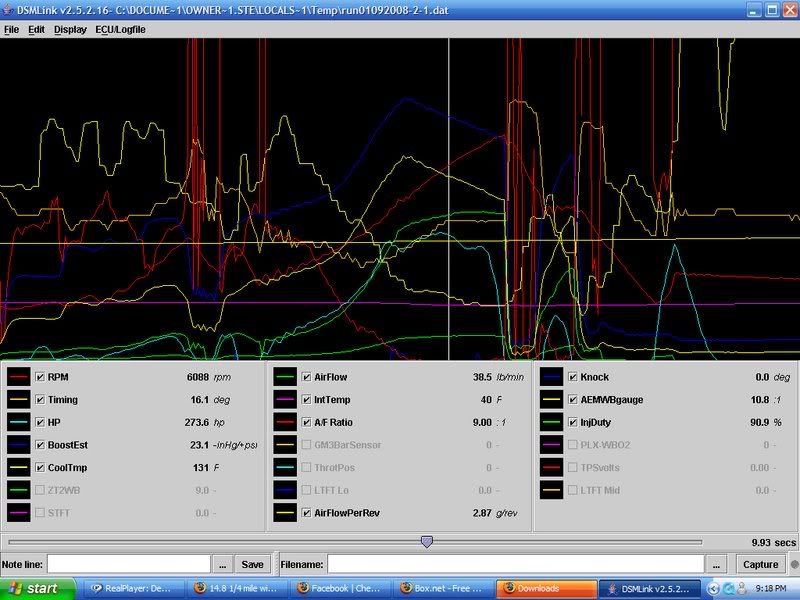This screenshot has height=600, width=800.
Task: Click the red RPM line color swatch
Action: 18,377
